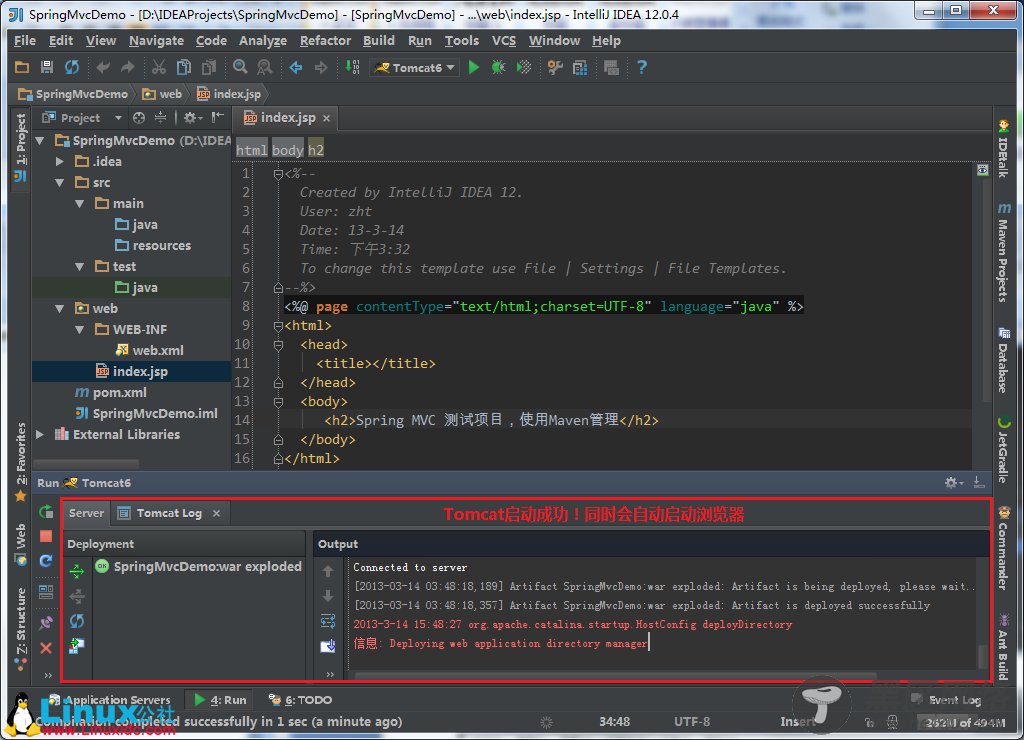Open Project Structure toolbar icon
The width and height of the screenshot is (1024, 740).
point(580,67)
